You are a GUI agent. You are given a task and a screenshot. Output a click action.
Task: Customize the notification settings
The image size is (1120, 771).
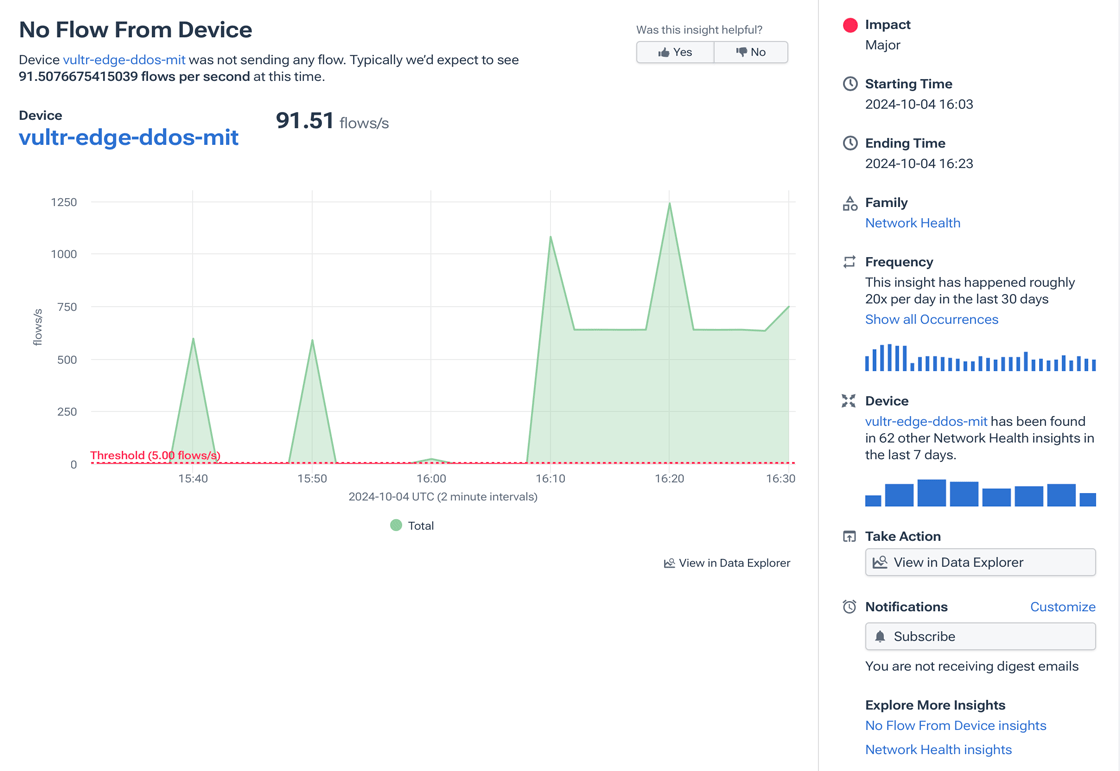1062,607
